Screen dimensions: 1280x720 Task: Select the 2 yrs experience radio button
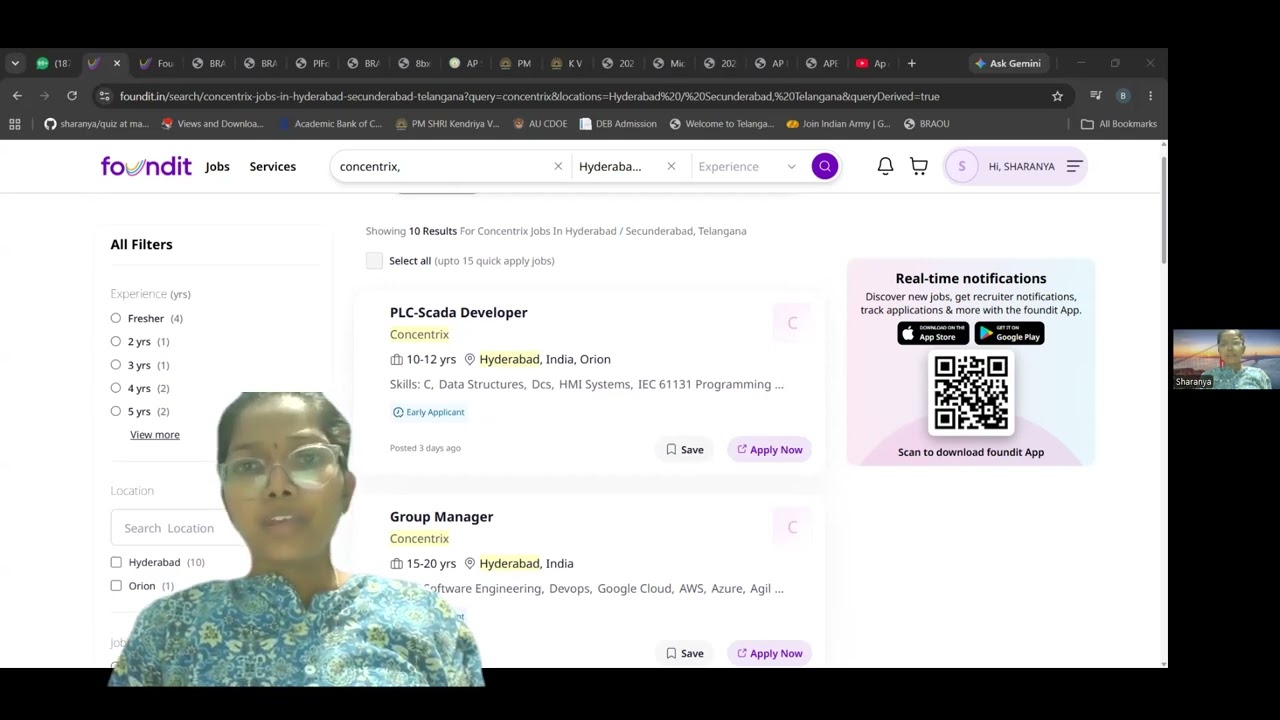(x=116, y=341)
